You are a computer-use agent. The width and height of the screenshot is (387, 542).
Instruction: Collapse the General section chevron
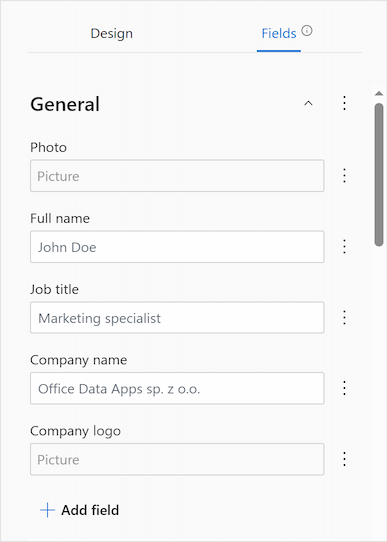(308, 103)
